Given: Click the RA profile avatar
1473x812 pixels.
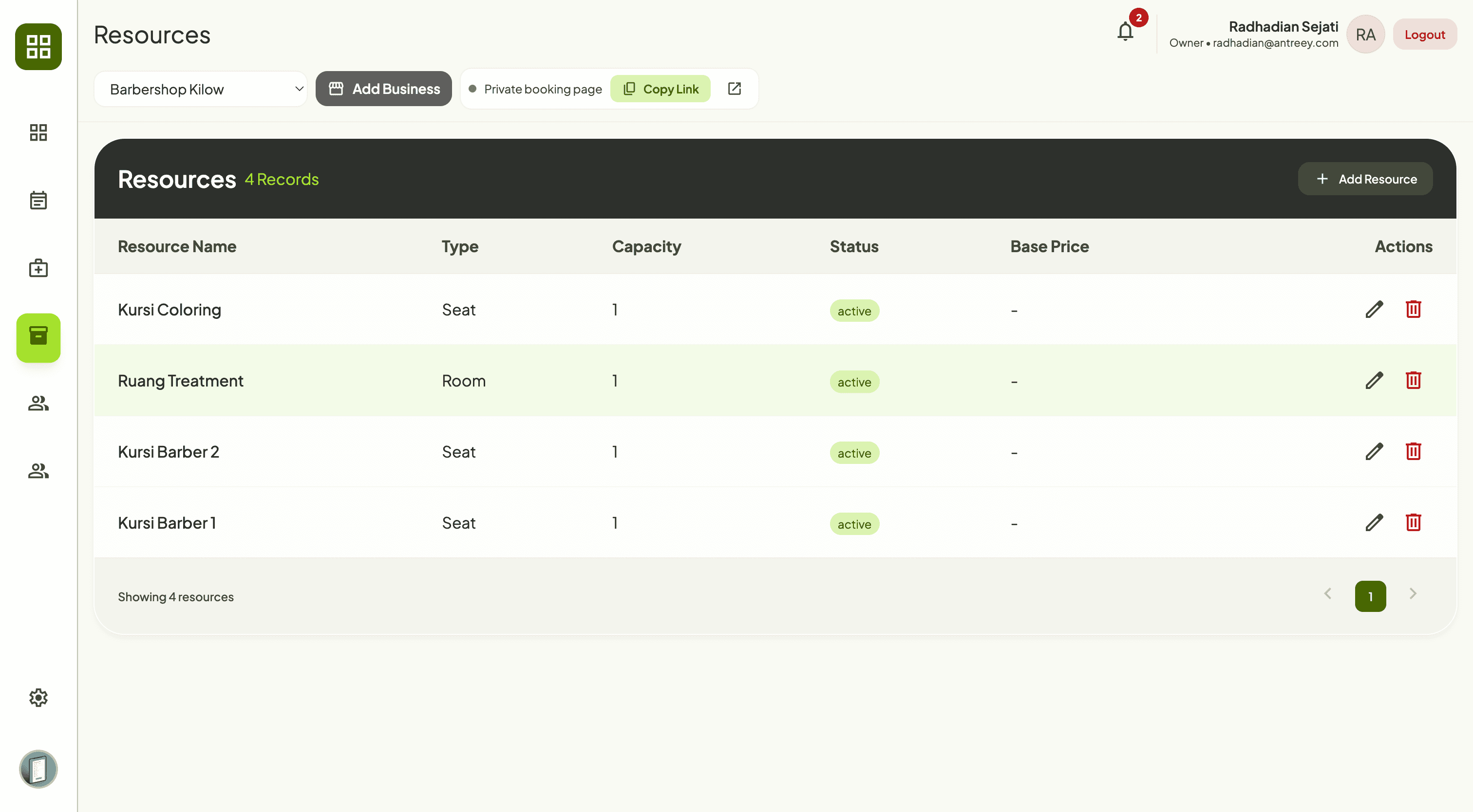Looking at the screenshot, I should (x=1365, y=34).
